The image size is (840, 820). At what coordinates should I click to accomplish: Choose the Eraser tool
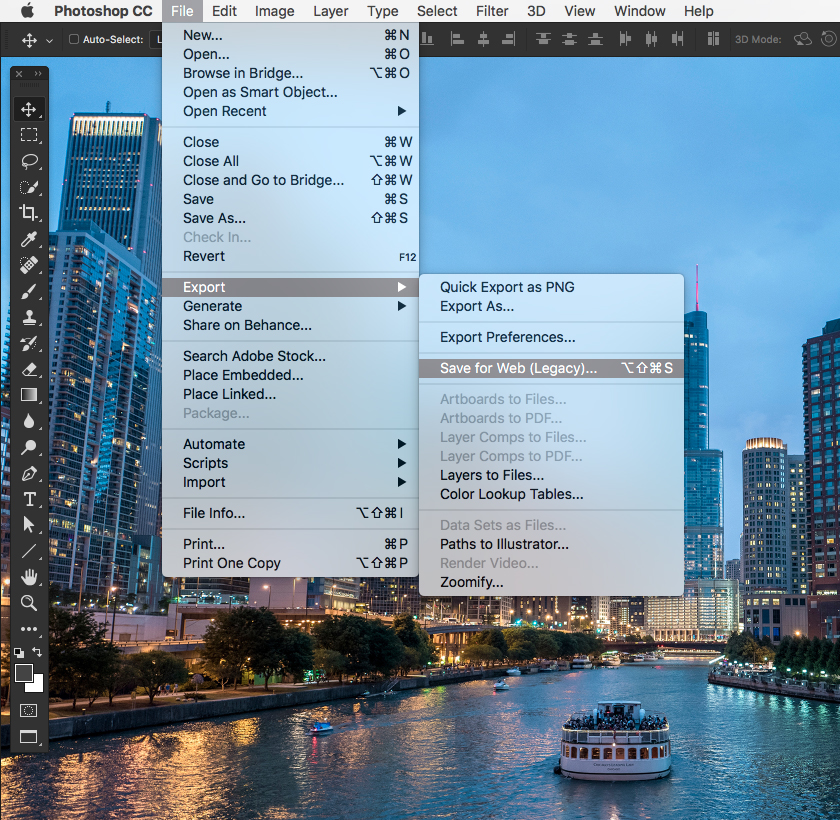tap(29, 369)
